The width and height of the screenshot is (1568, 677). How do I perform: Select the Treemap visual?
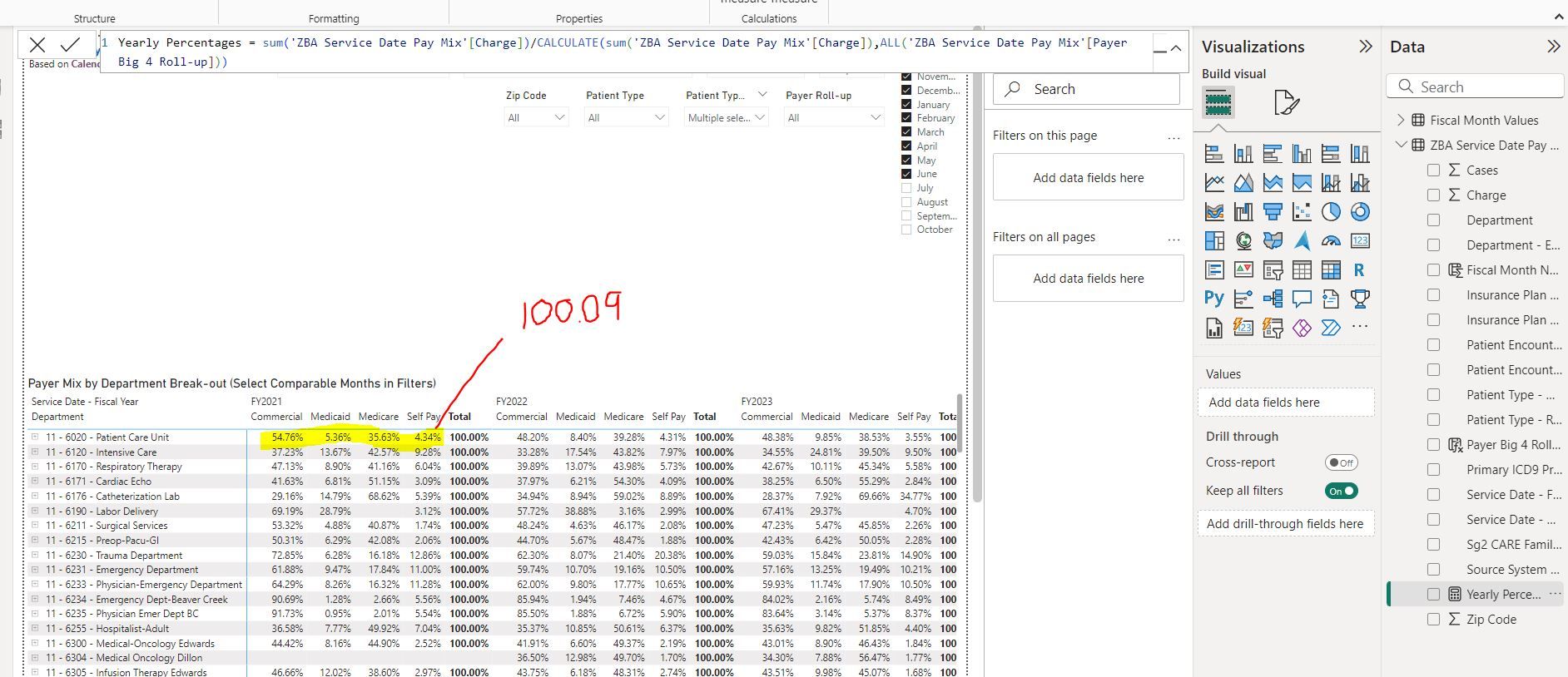pos(1214,240)
